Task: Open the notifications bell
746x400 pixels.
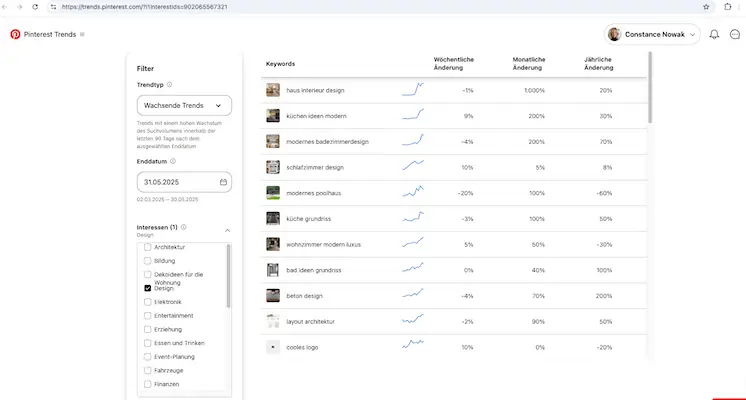Action: point(714,34)
